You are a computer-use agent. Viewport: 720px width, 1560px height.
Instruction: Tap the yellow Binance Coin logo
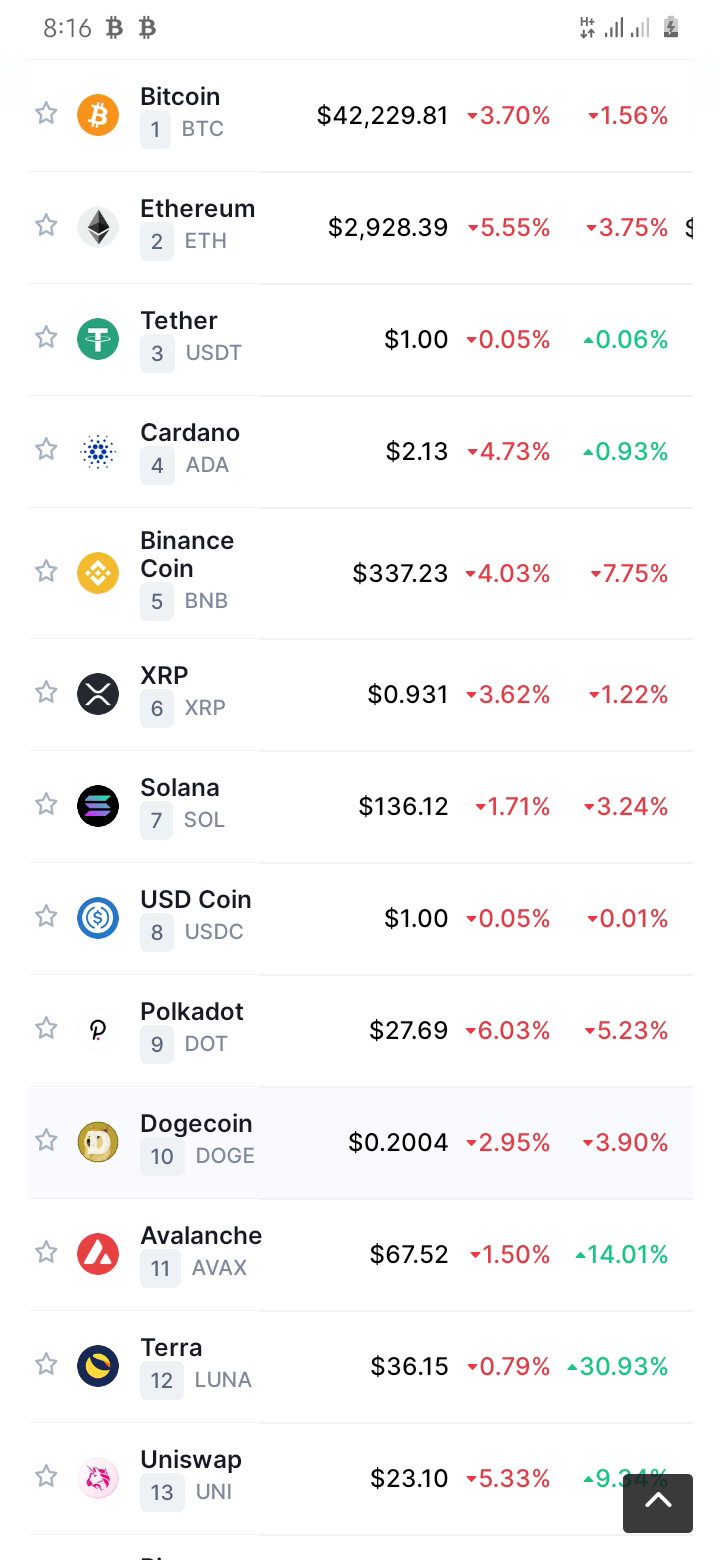coord(98,573)
